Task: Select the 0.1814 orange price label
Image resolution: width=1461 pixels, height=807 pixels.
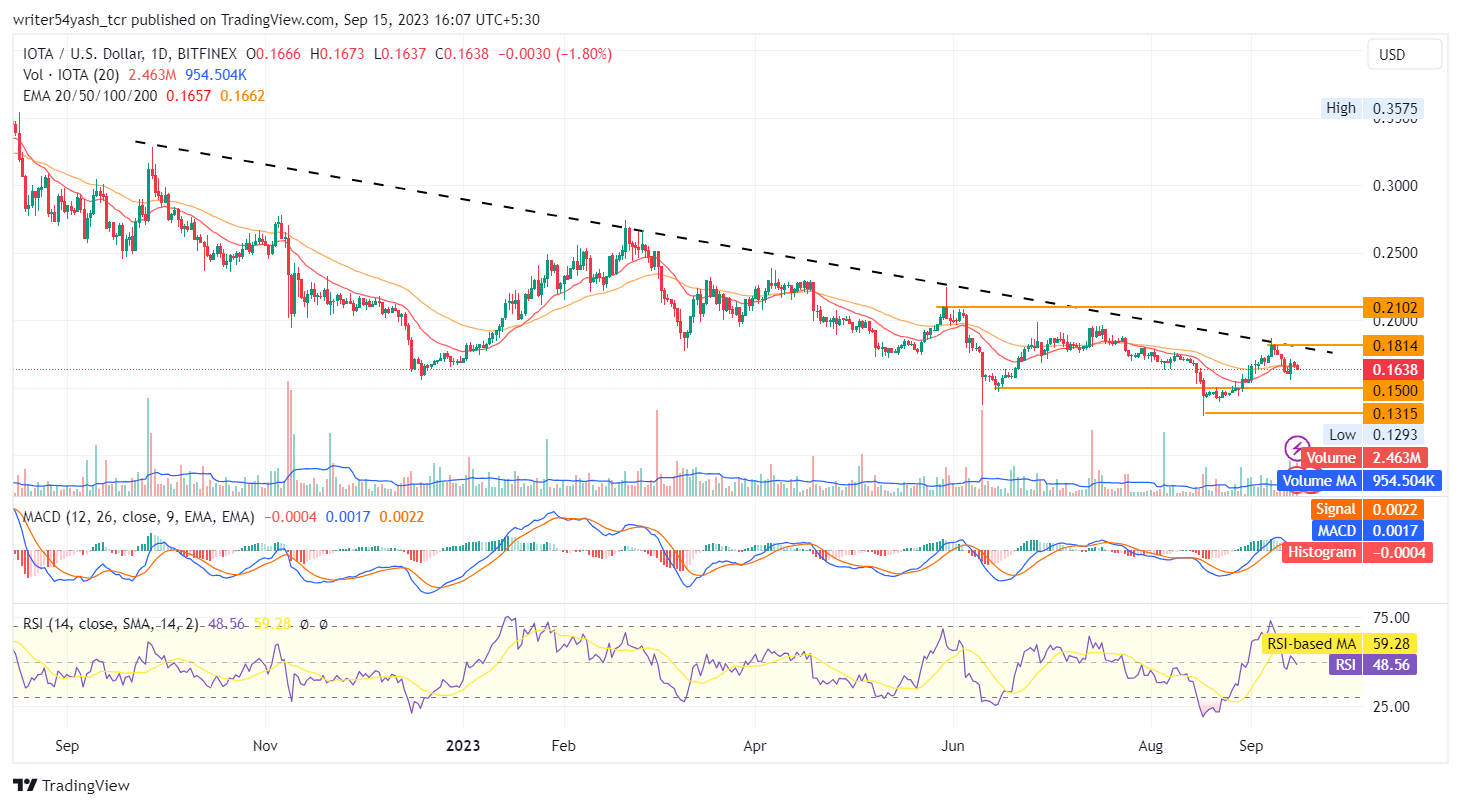Action: pos(1395,345)
